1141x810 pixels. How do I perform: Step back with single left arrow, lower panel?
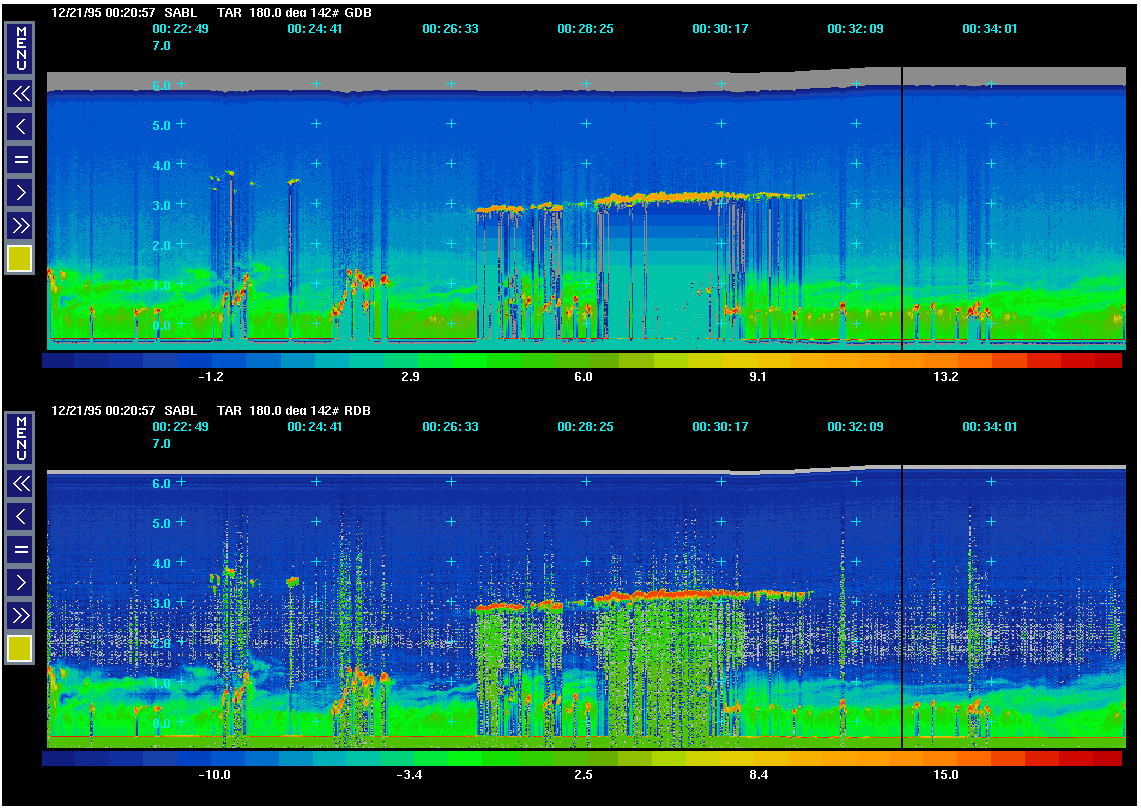(20, 516)
